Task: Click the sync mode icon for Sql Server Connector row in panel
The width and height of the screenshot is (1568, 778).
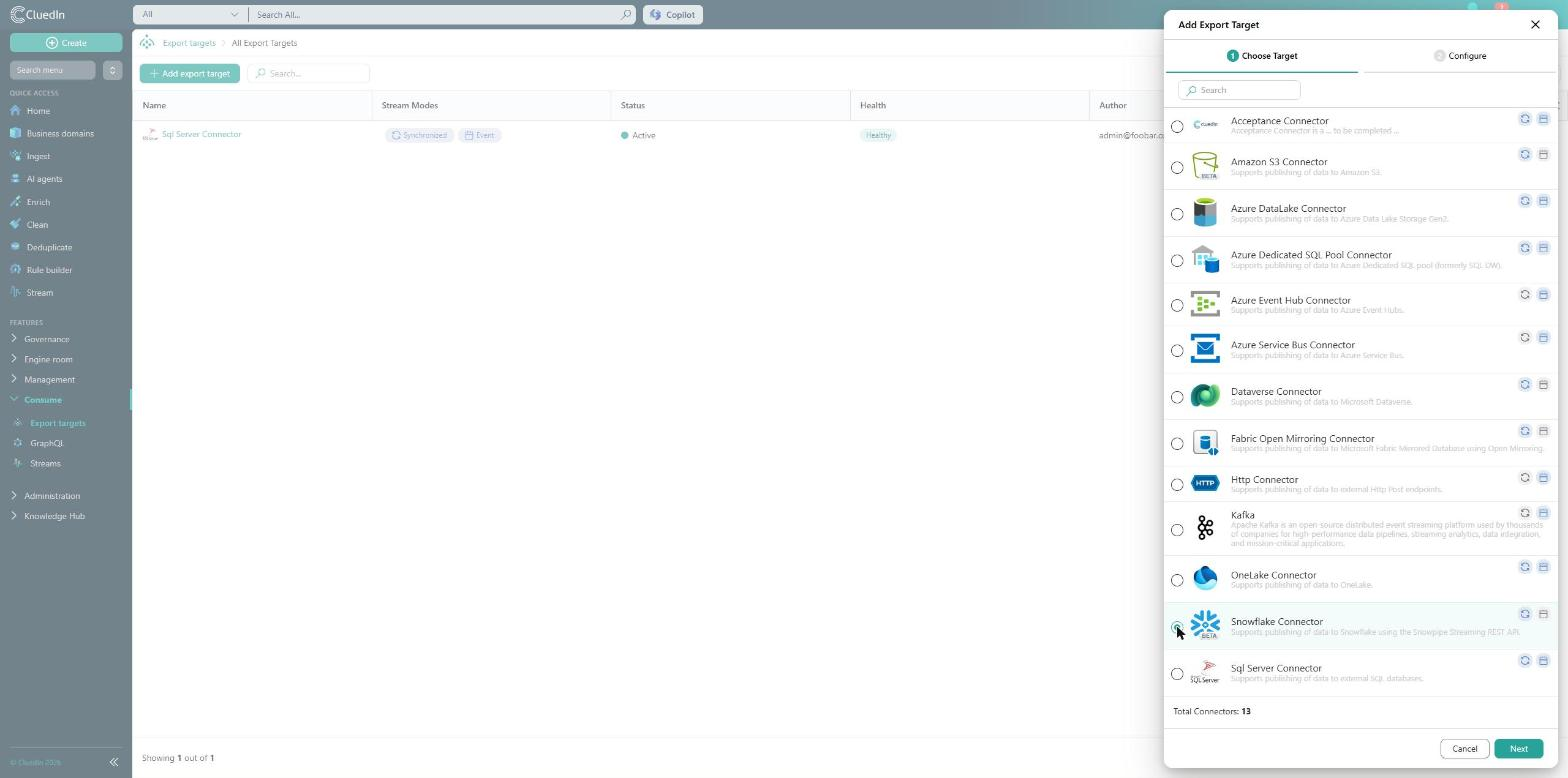Action: [1525, 661]
